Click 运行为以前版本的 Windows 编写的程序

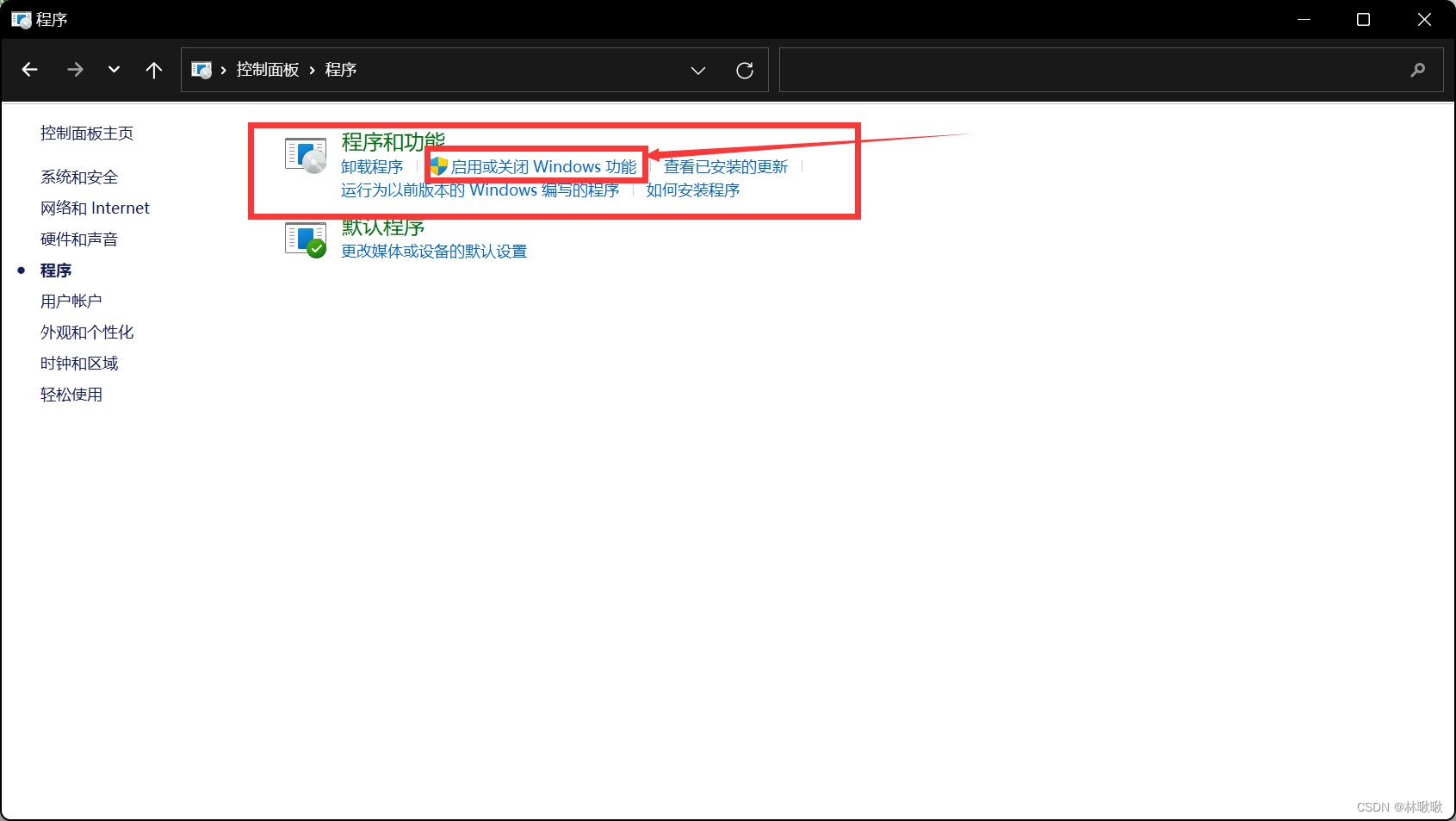pos(480,190)
